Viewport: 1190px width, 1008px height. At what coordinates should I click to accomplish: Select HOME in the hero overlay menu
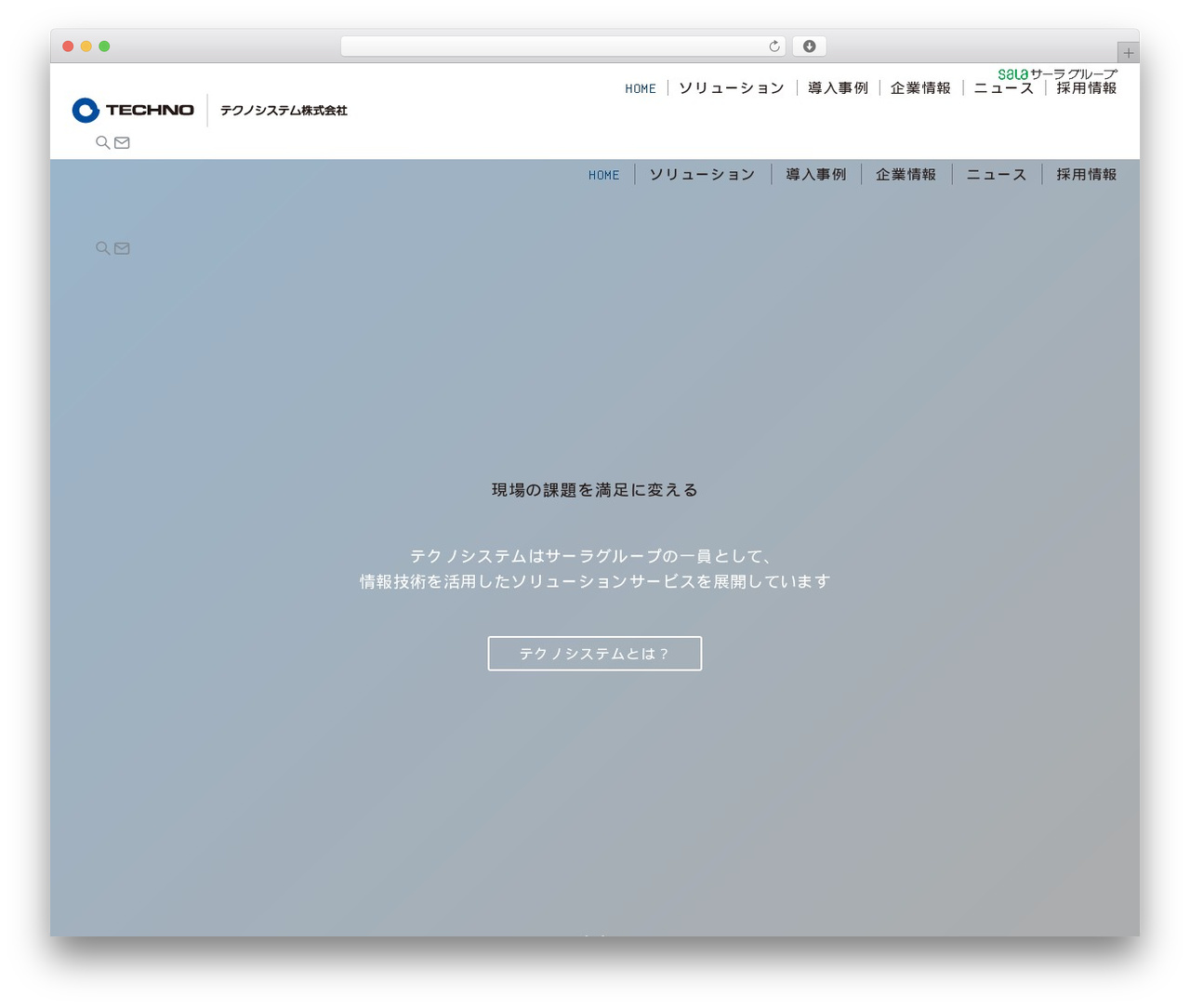pos(603,175)
